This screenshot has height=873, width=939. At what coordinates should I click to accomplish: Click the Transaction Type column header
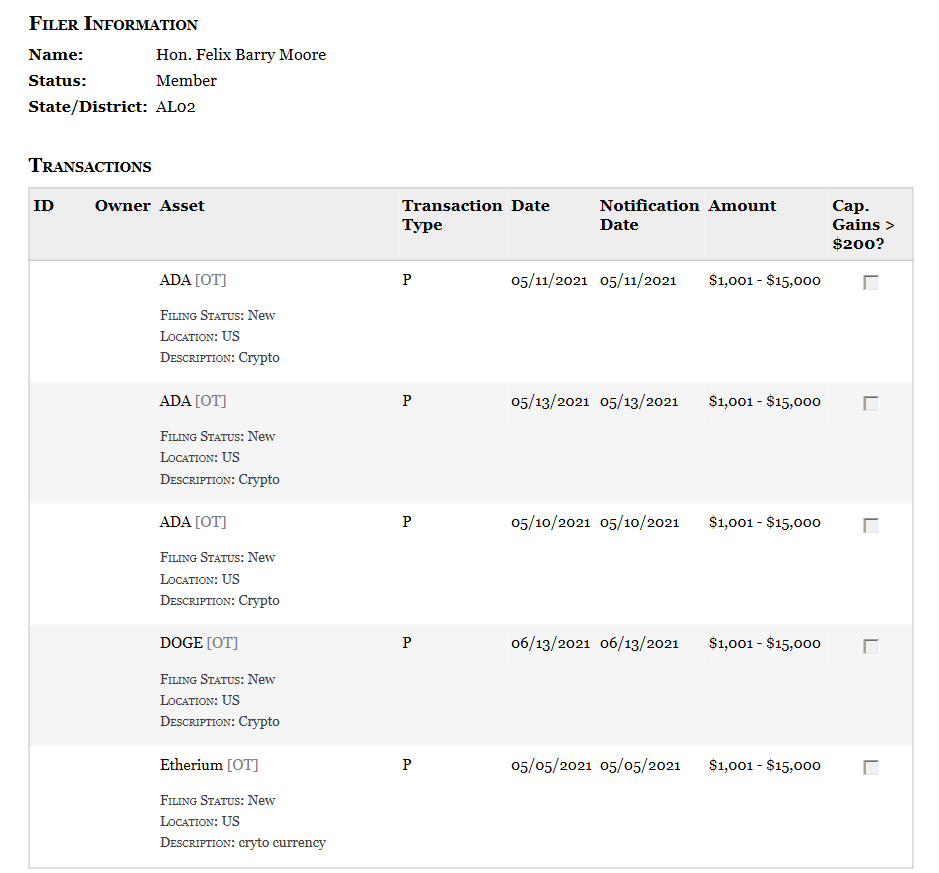pos(451,215)
